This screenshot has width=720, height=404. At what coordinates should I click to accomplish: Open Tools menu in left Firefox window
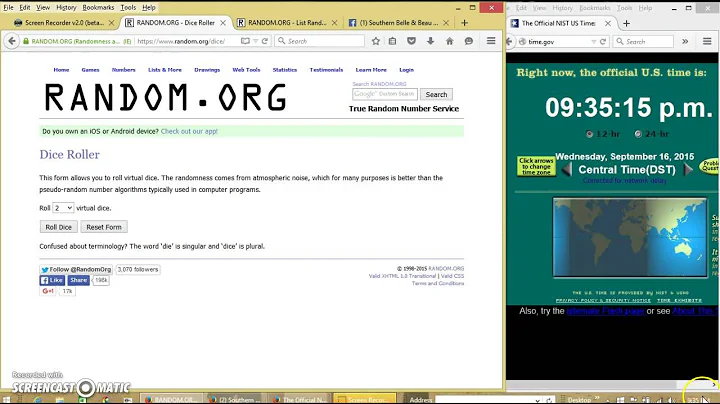pos(128,7)
